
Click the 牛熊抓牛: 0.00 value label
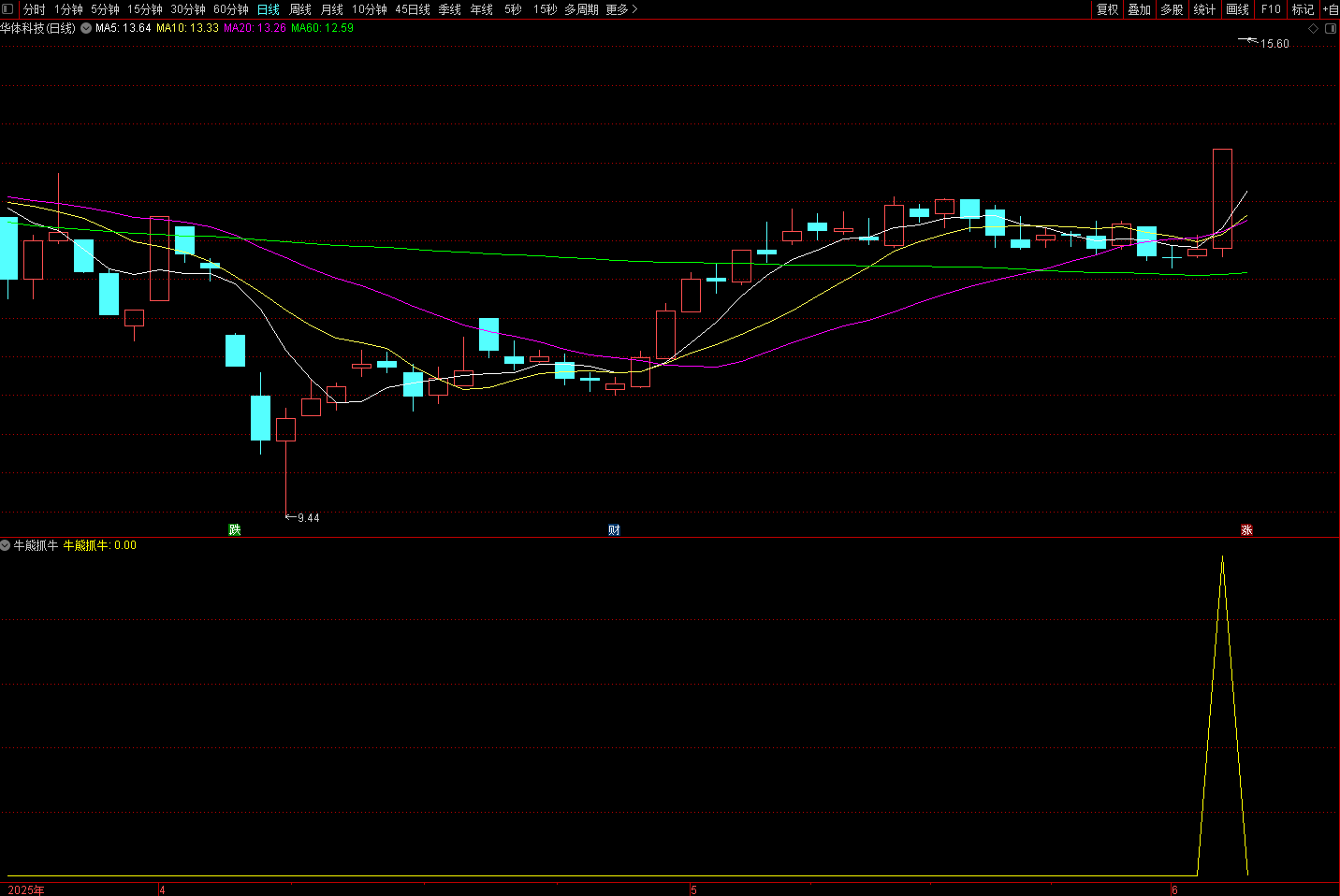99,545
